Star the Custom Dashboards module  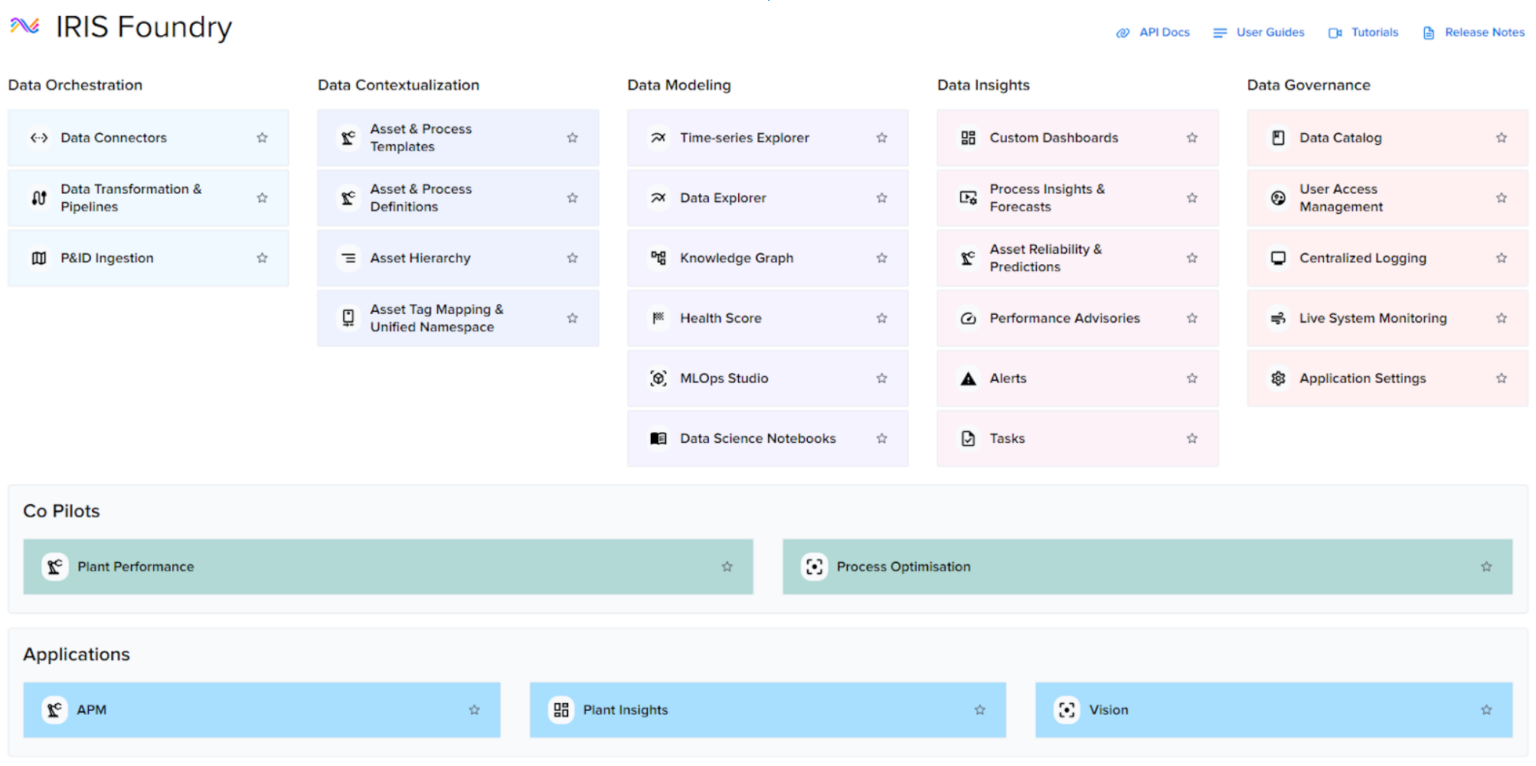(1191, 138)
